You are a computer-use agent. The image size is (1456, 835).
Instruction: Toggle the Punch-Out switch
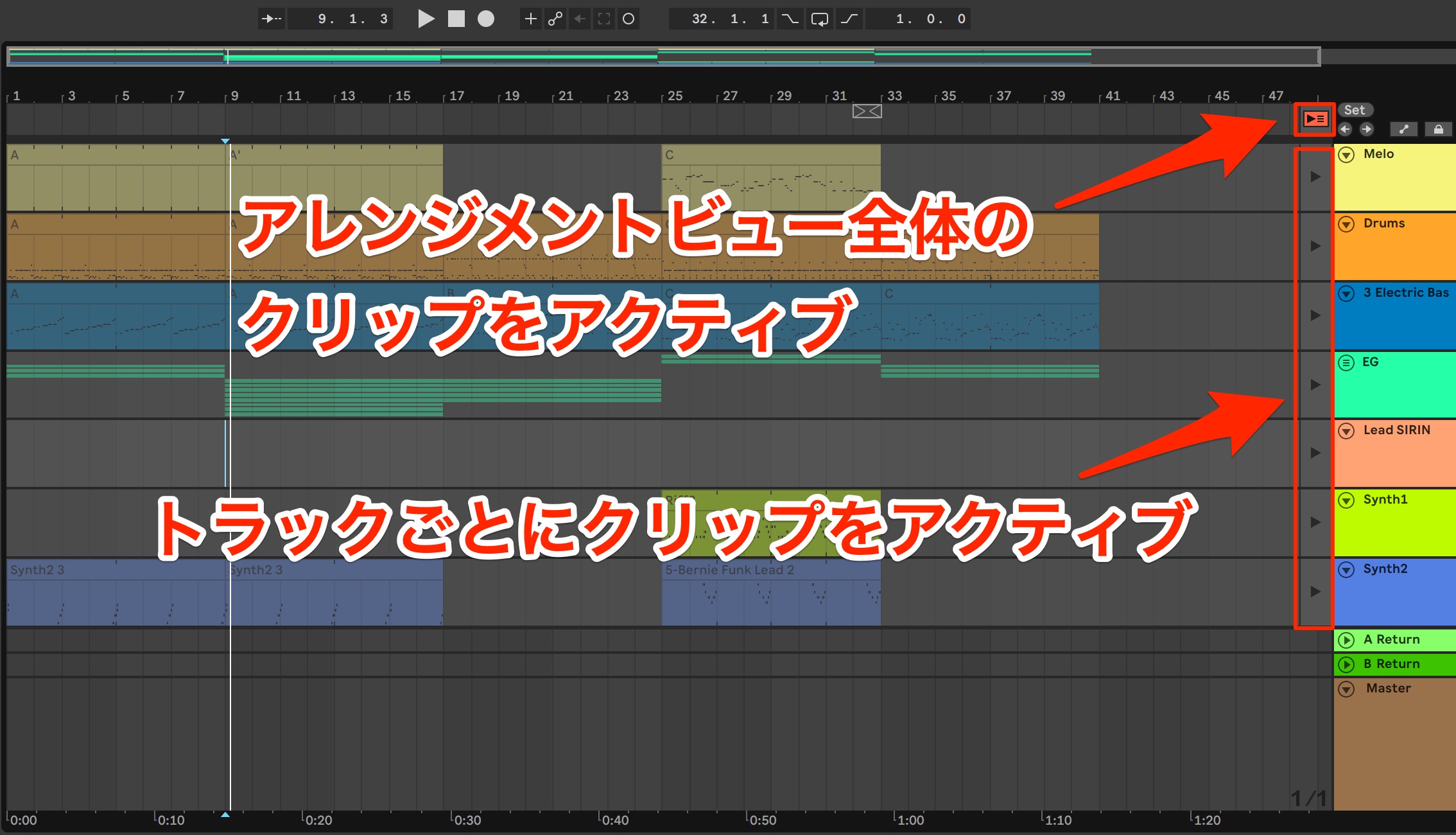pyautogui.click(x=849, y=19)
